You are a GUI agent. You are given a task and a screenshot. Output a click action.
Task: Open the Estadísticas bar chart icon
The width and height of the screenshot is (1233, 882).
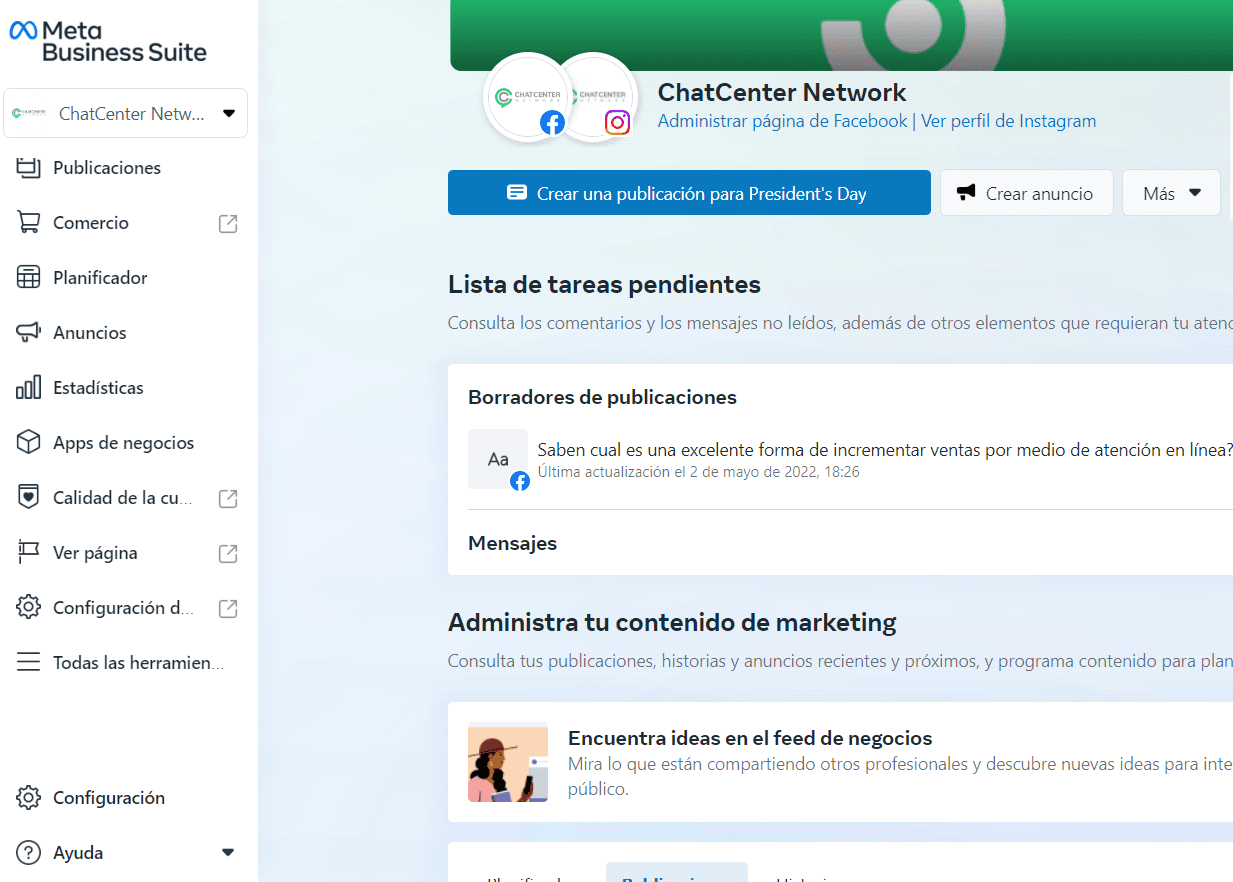point(28,388)
